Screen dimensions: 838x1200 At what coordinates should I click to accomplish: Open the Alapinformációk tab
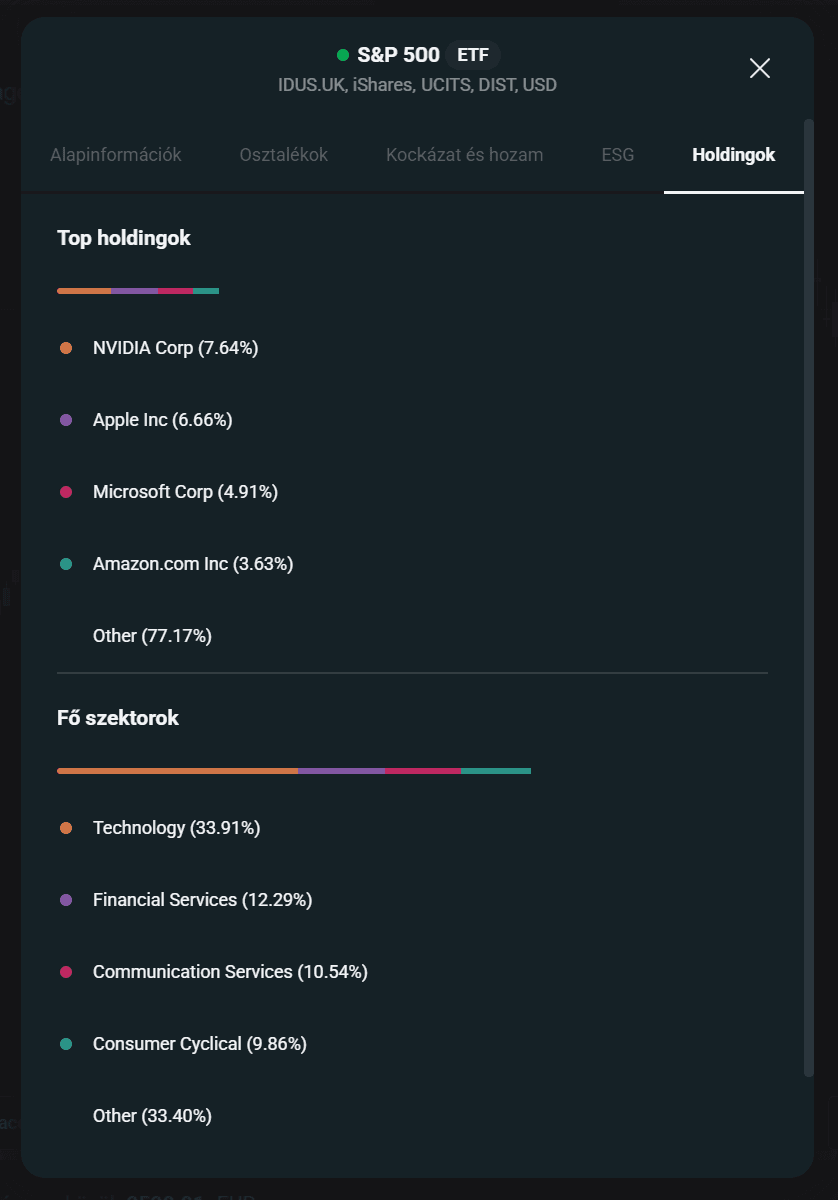pos(116,155)
